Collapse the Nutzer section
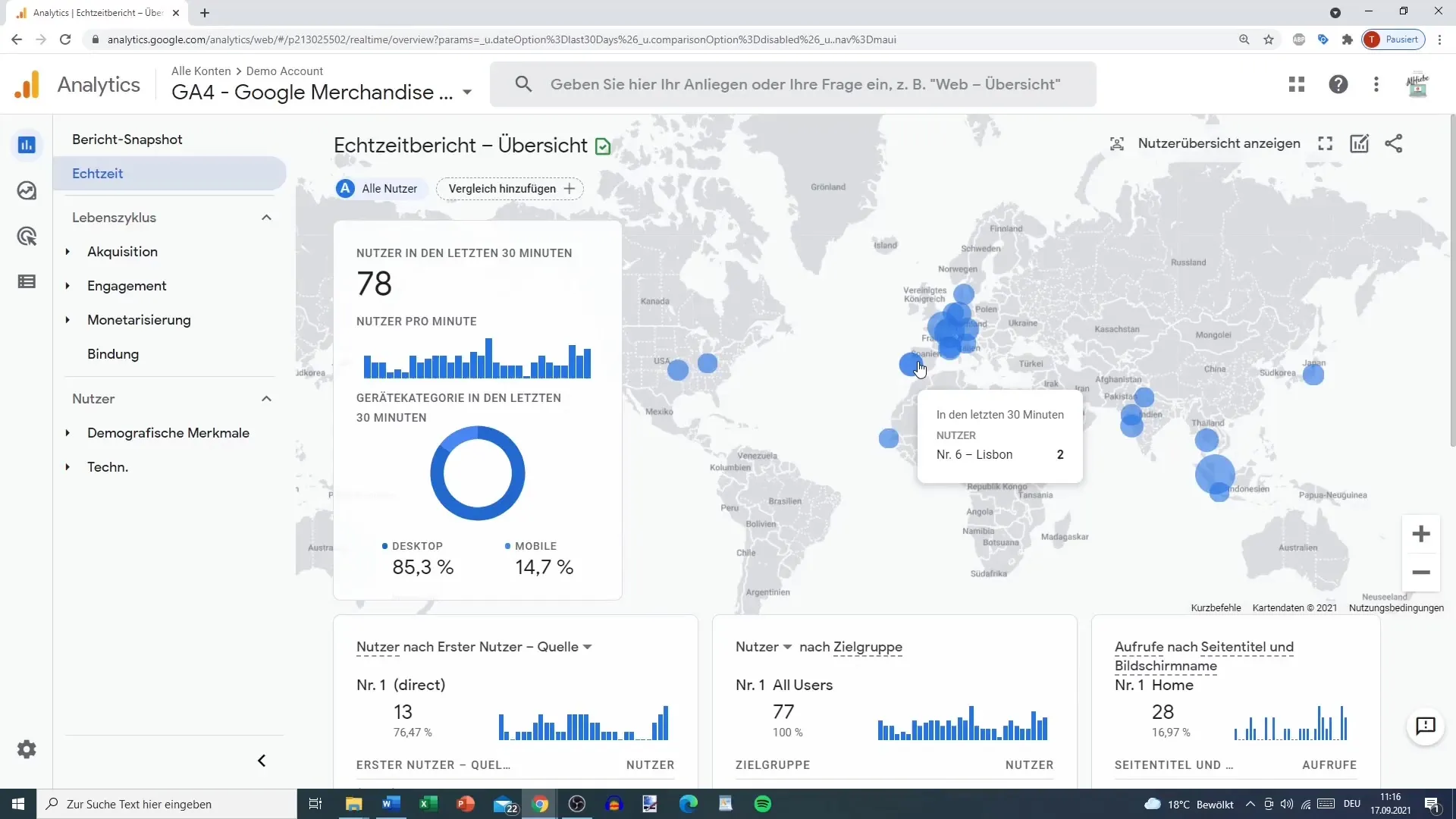This screenshot has width=1456, height=819. (x=266, y=399)
